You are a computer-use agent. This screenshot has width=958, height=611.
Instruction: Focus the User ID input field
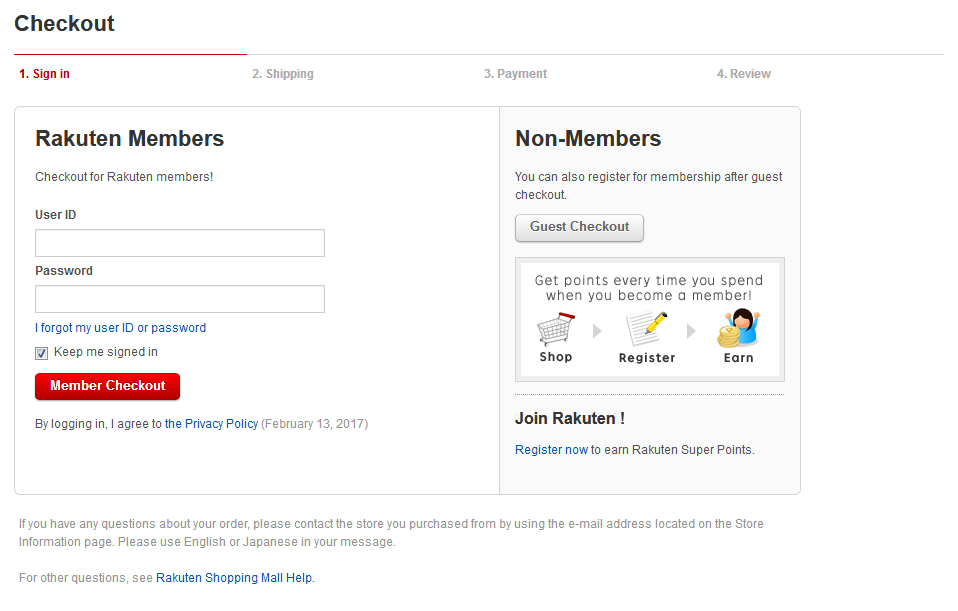pos(180,243)
